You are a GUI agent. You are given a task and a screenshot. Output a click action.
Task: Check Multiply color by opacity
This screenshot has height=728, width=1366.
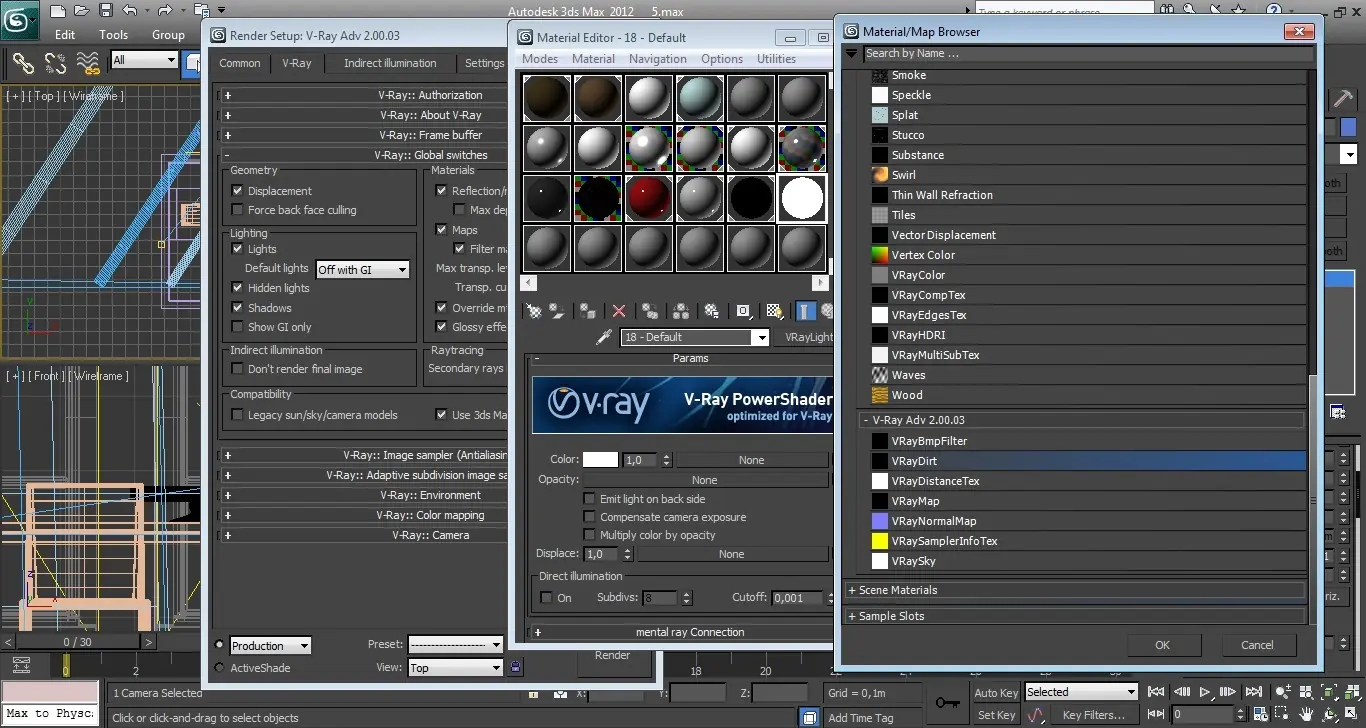(589, 535)
